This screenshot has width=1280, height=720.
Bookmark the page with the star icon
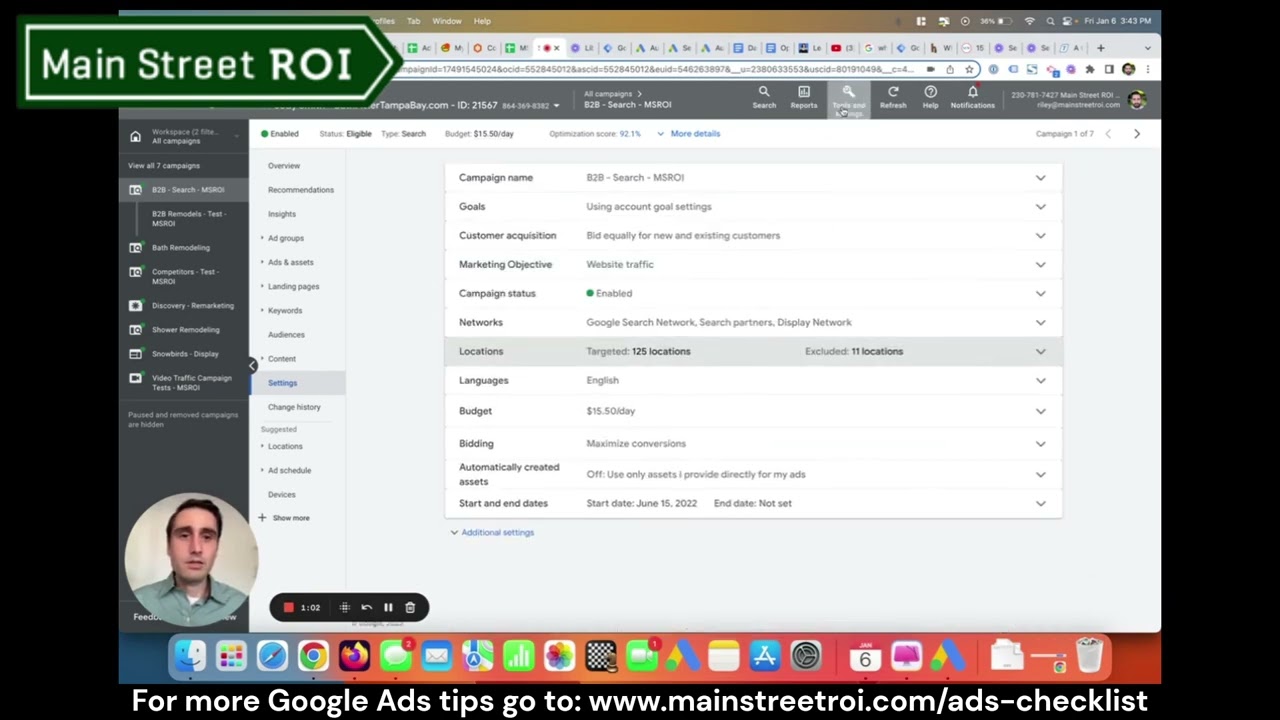click(969, 70)
